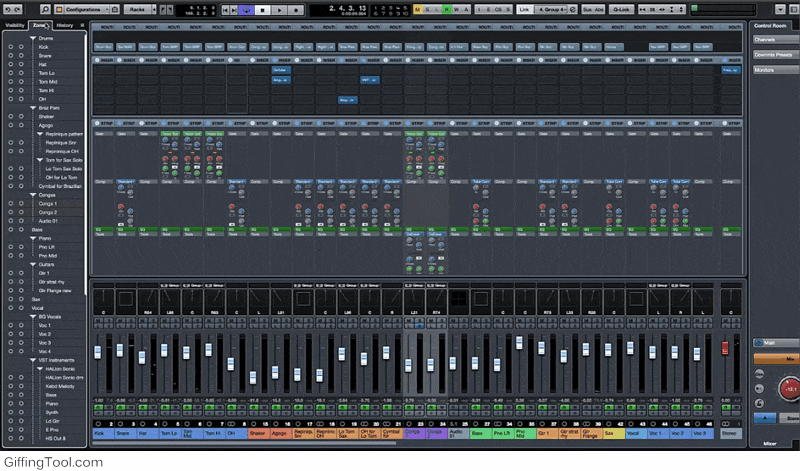800x471 pixels.
Task: Click the Stop transport button
Action: [x=263, y=9]
